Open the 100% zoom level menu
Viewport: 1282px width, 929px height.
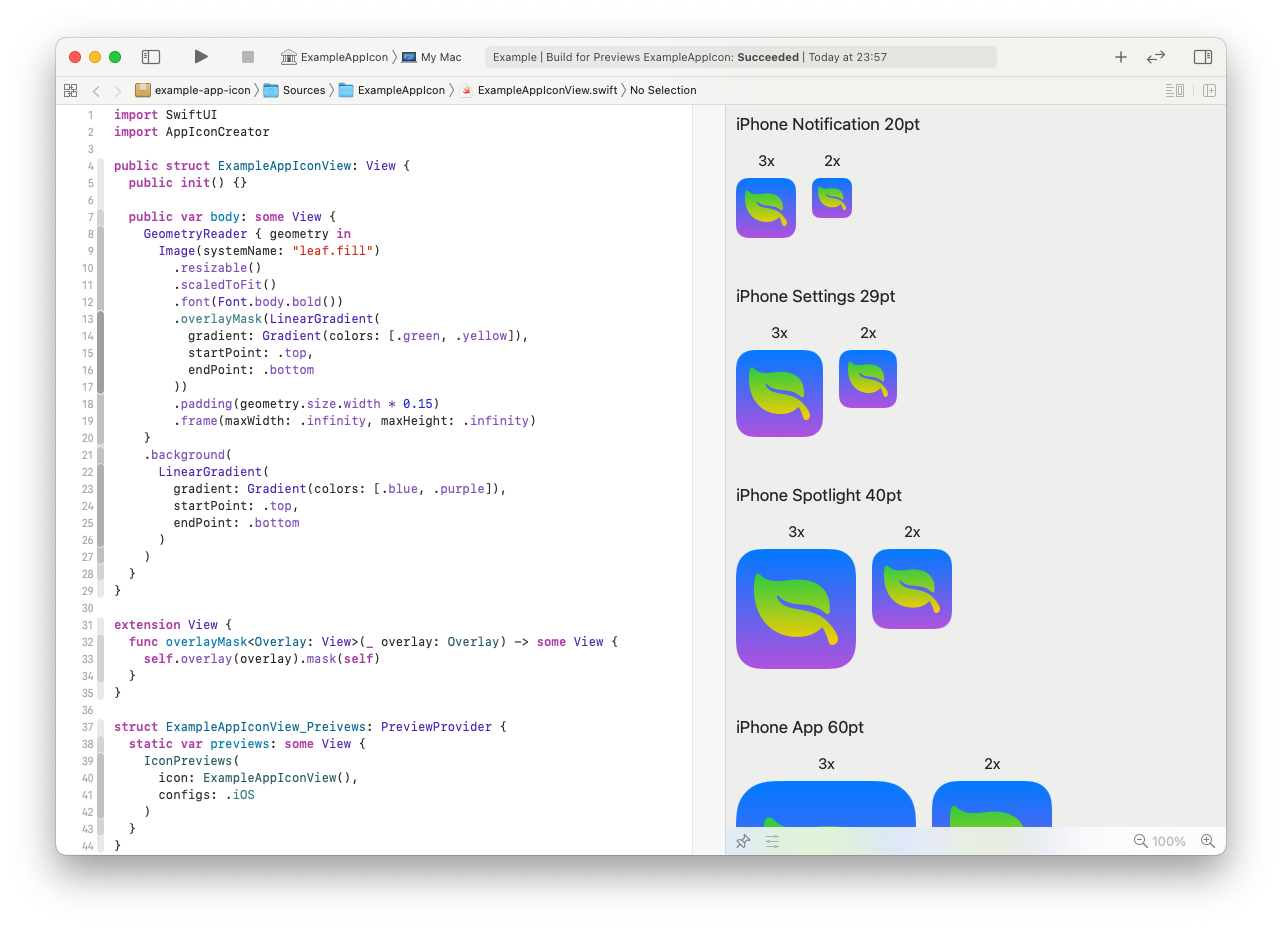pyautogui.click(x=1169, y=842)
